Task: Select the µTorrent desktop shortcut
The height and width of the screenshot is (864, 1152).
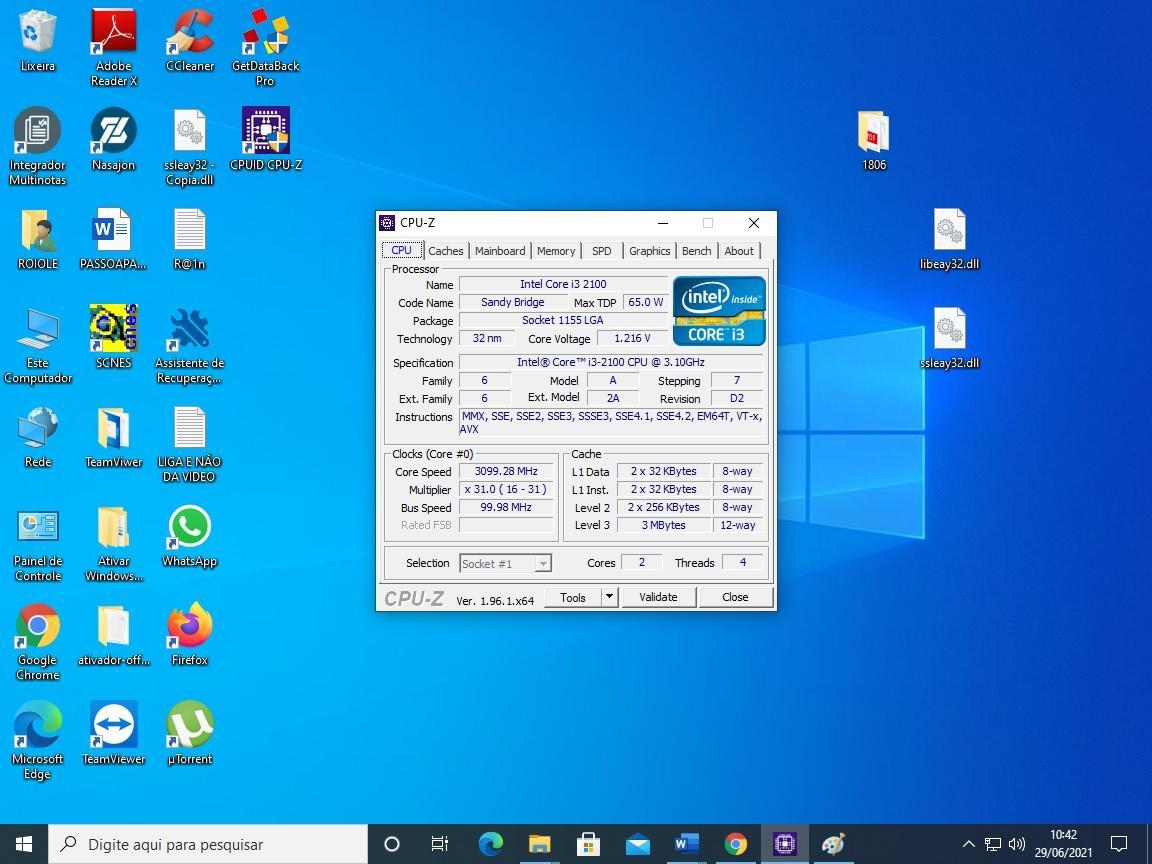Action: (190, 733)
